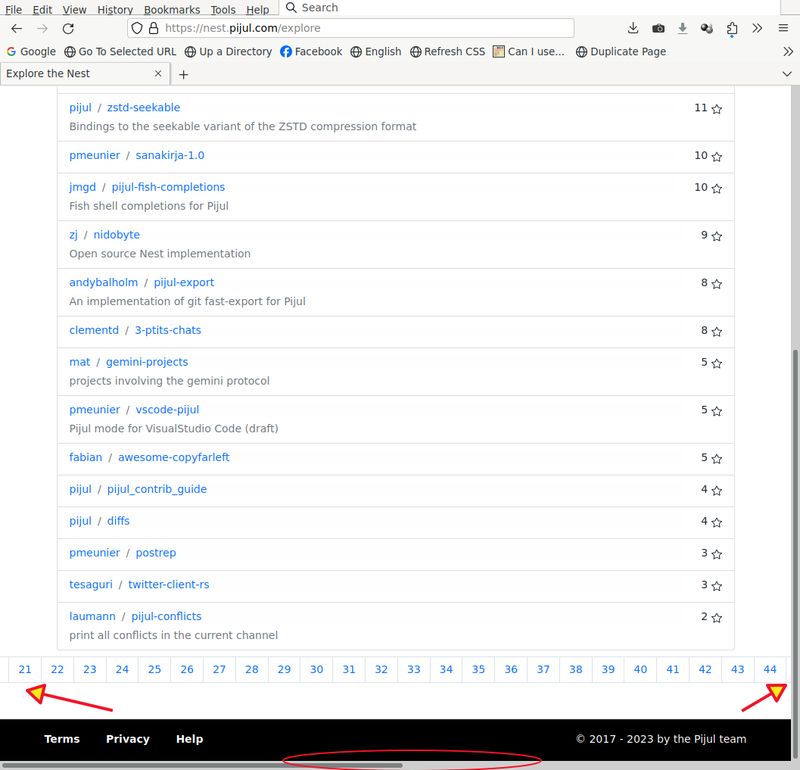Star the gemini-projects repository
800x770 pixels.
(716, 363)
